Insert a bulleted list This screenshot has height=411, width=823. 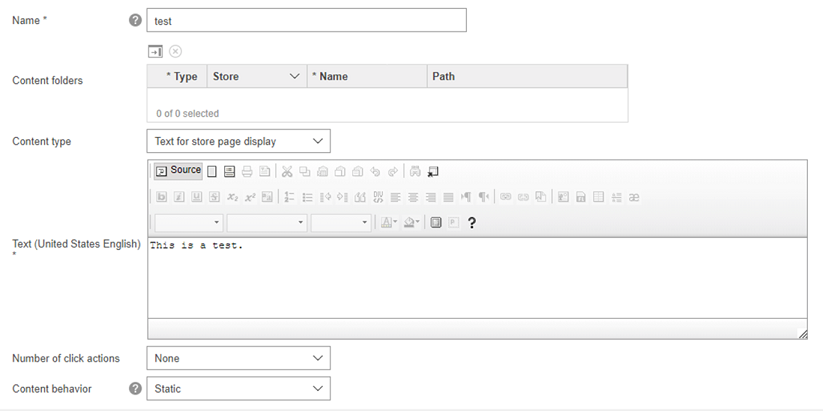307,197
